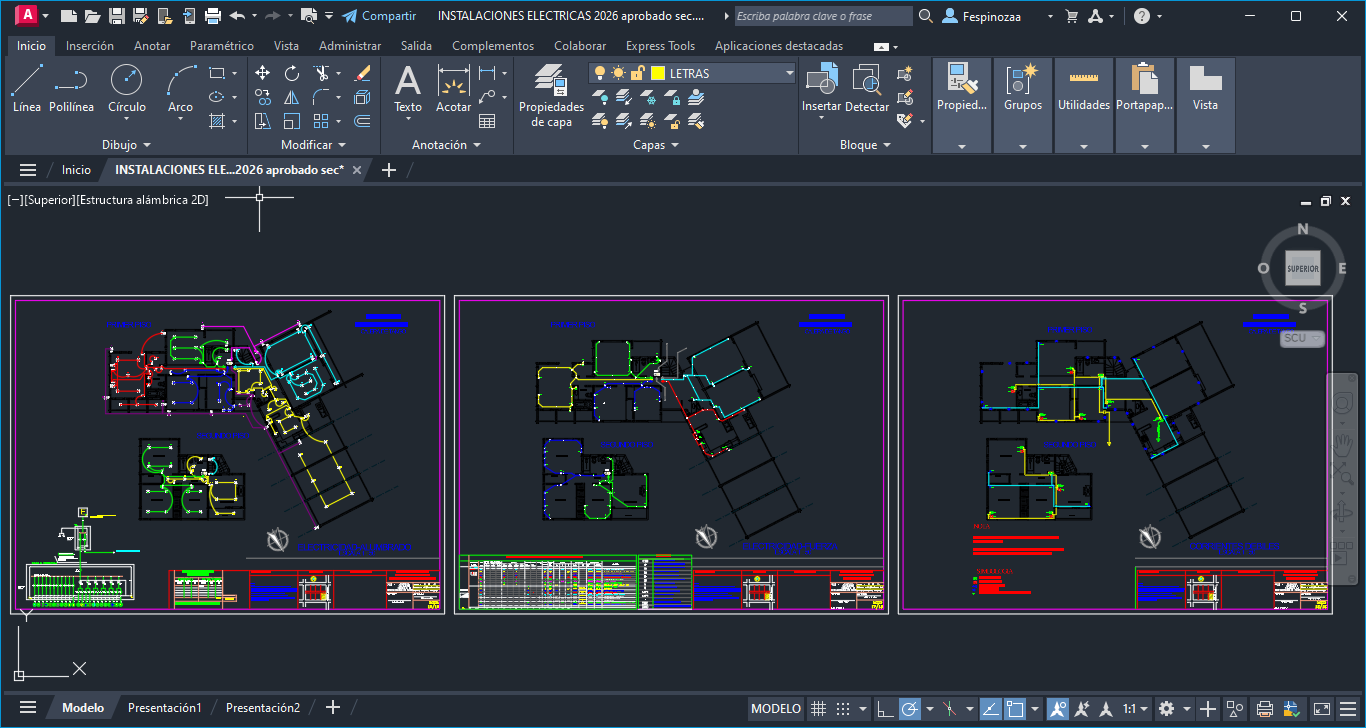1366x728 pixels.
Task: Click the ViewCube SUPERIOR face
Action: (x=1302, y=269)
